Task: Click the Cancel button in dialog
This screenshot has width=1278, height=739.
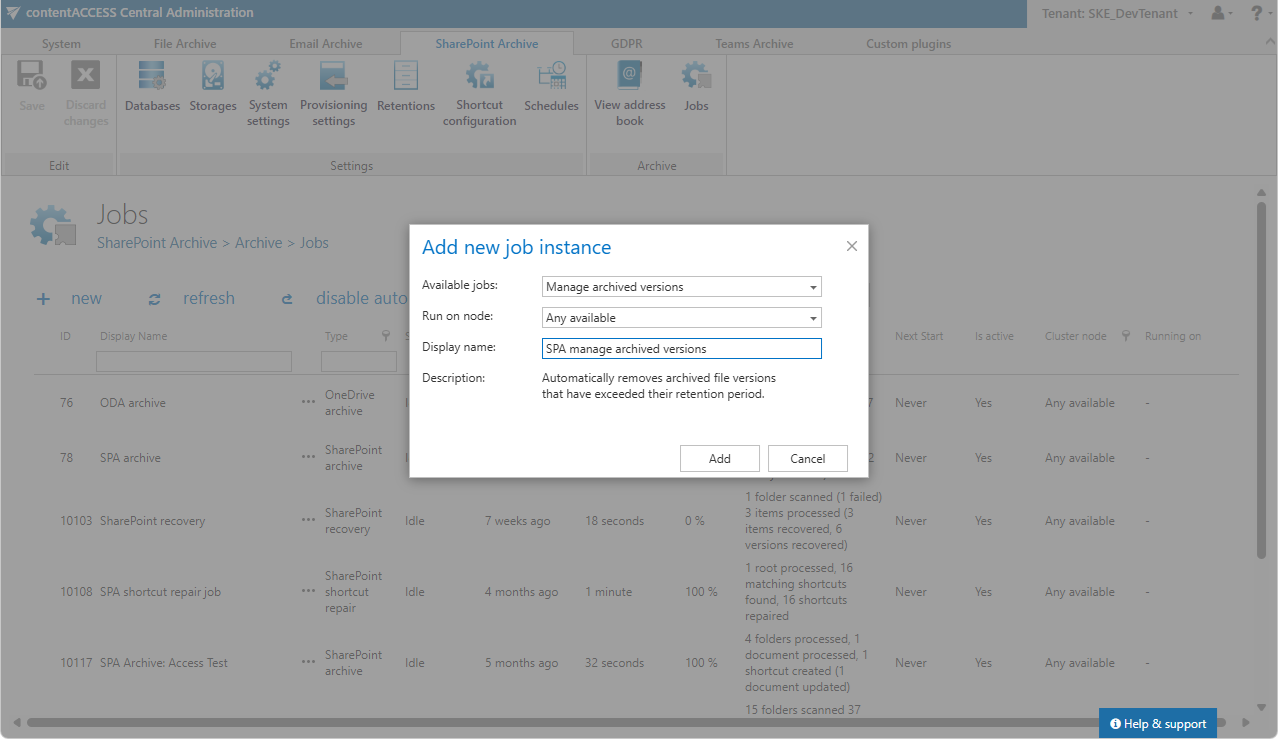Action: [808, 459]
